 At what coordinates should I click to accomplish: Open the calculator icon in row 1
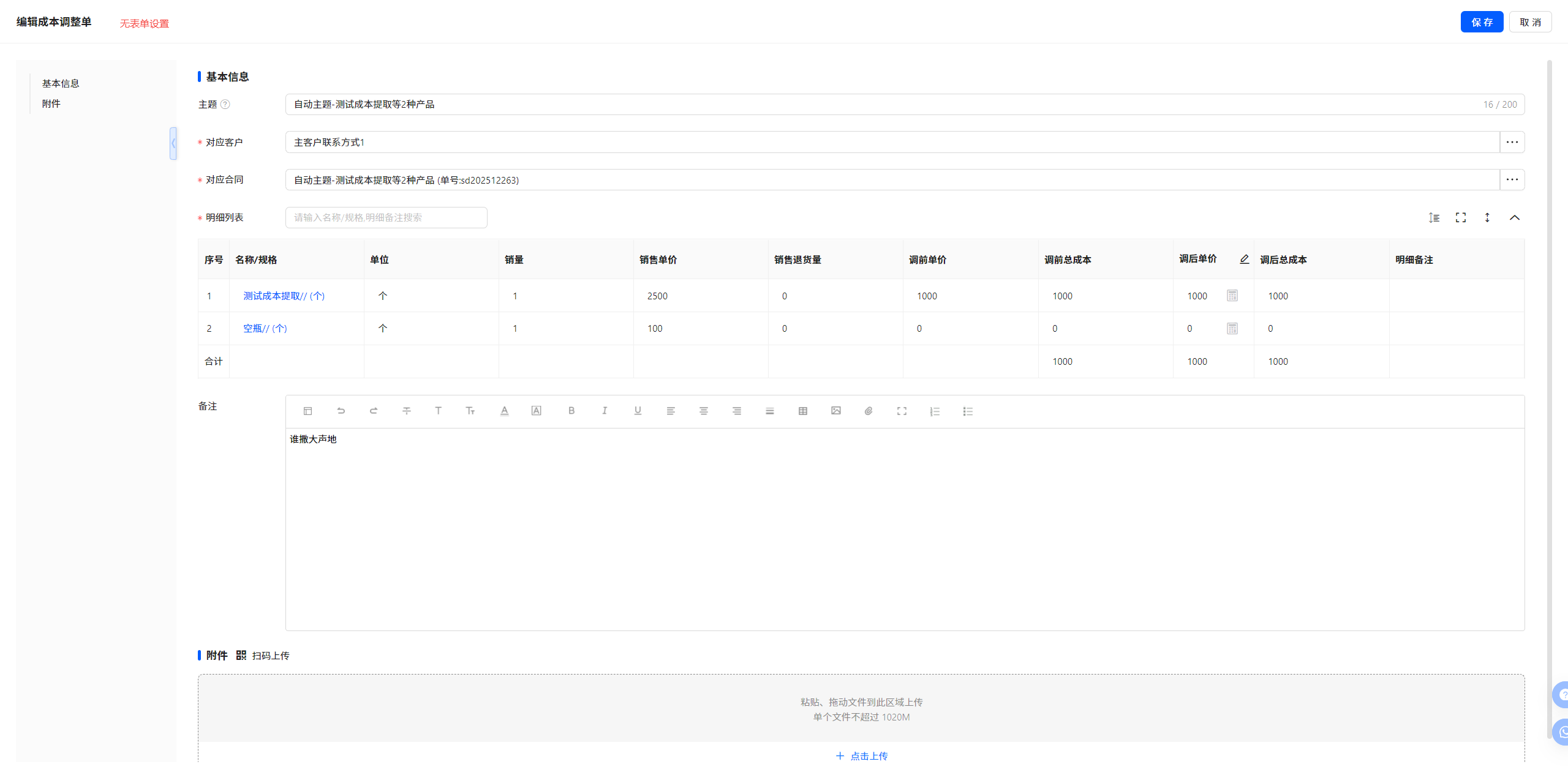[1232, 296]
